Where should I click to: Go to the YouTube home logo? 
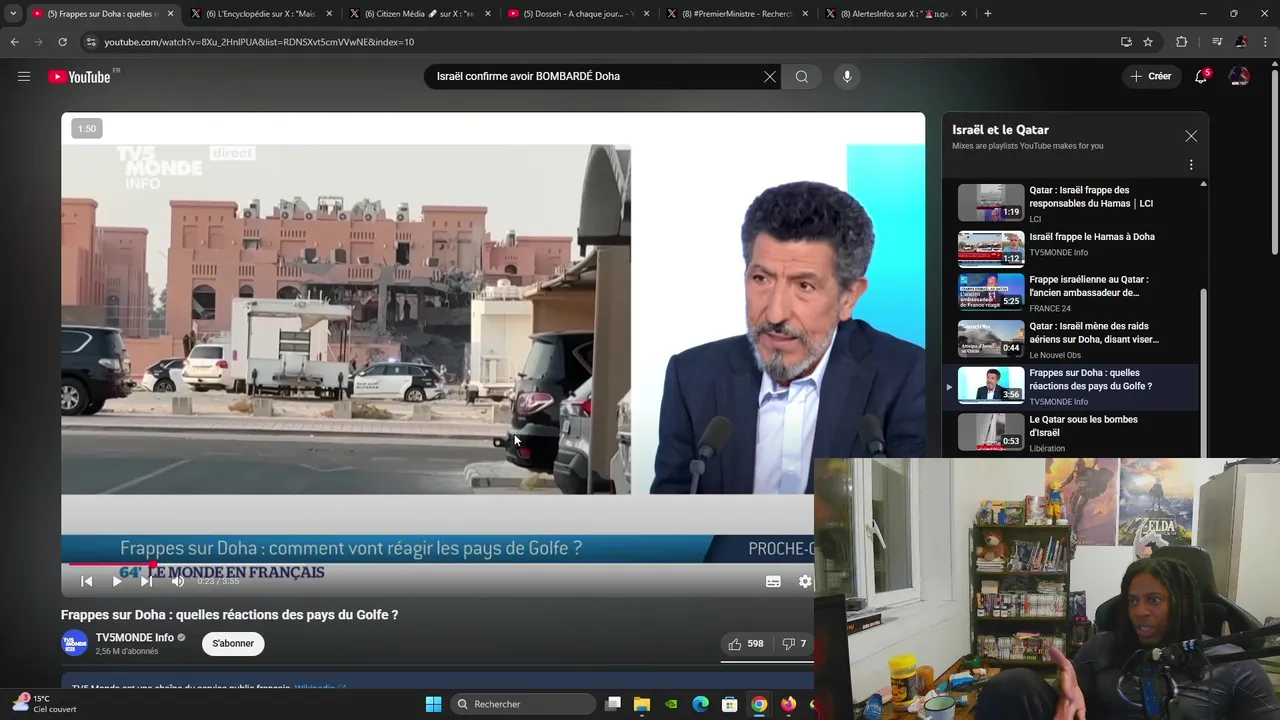click(79, 76)
